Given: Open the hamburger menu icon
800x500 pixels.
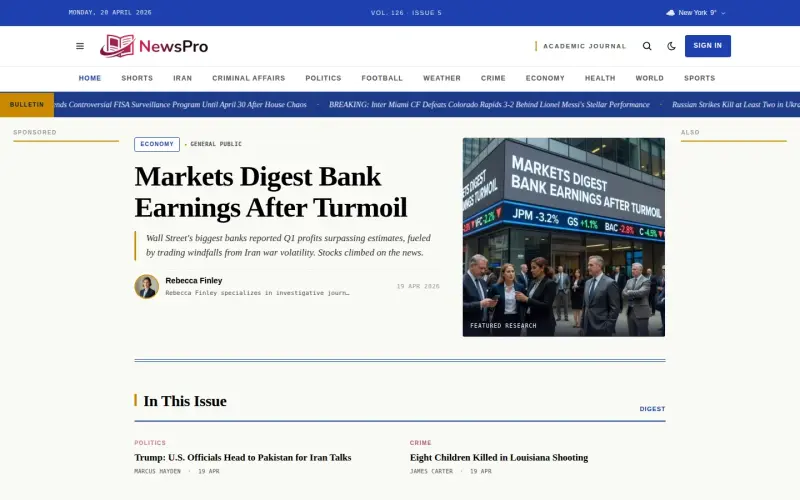Looking at the screenshot, I should [80, 46].
